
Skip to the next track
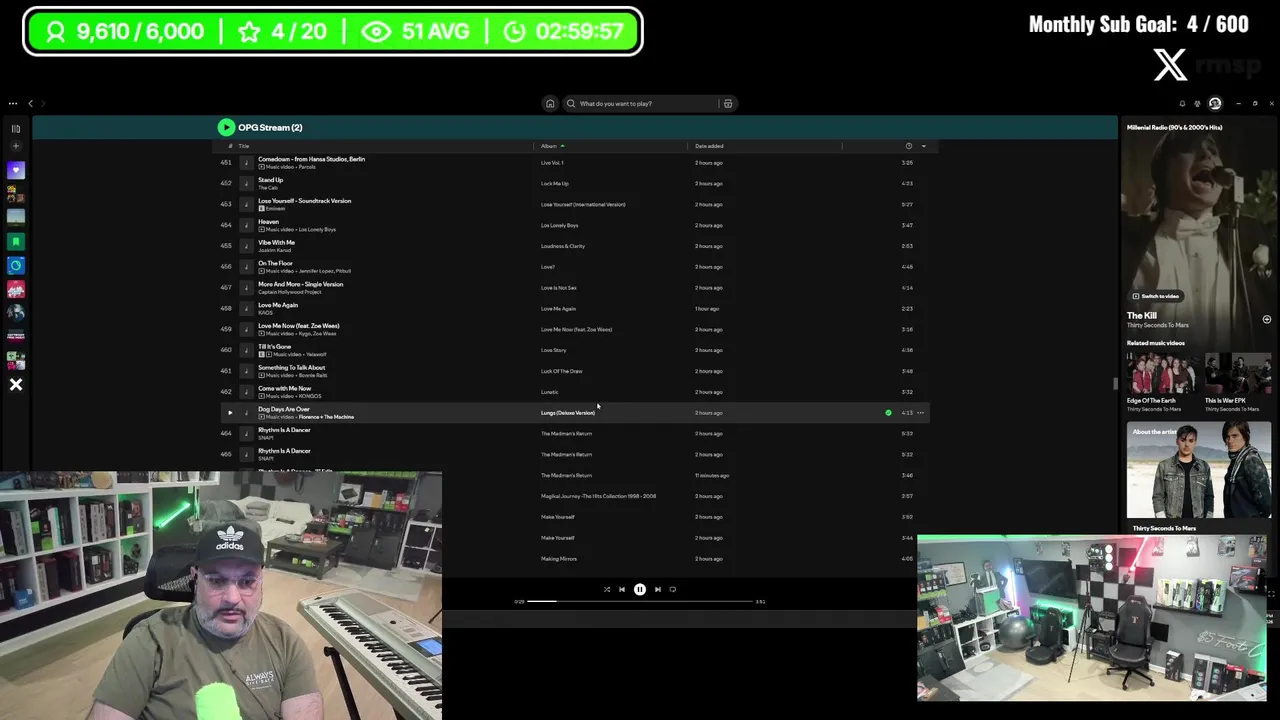[657, 589]
